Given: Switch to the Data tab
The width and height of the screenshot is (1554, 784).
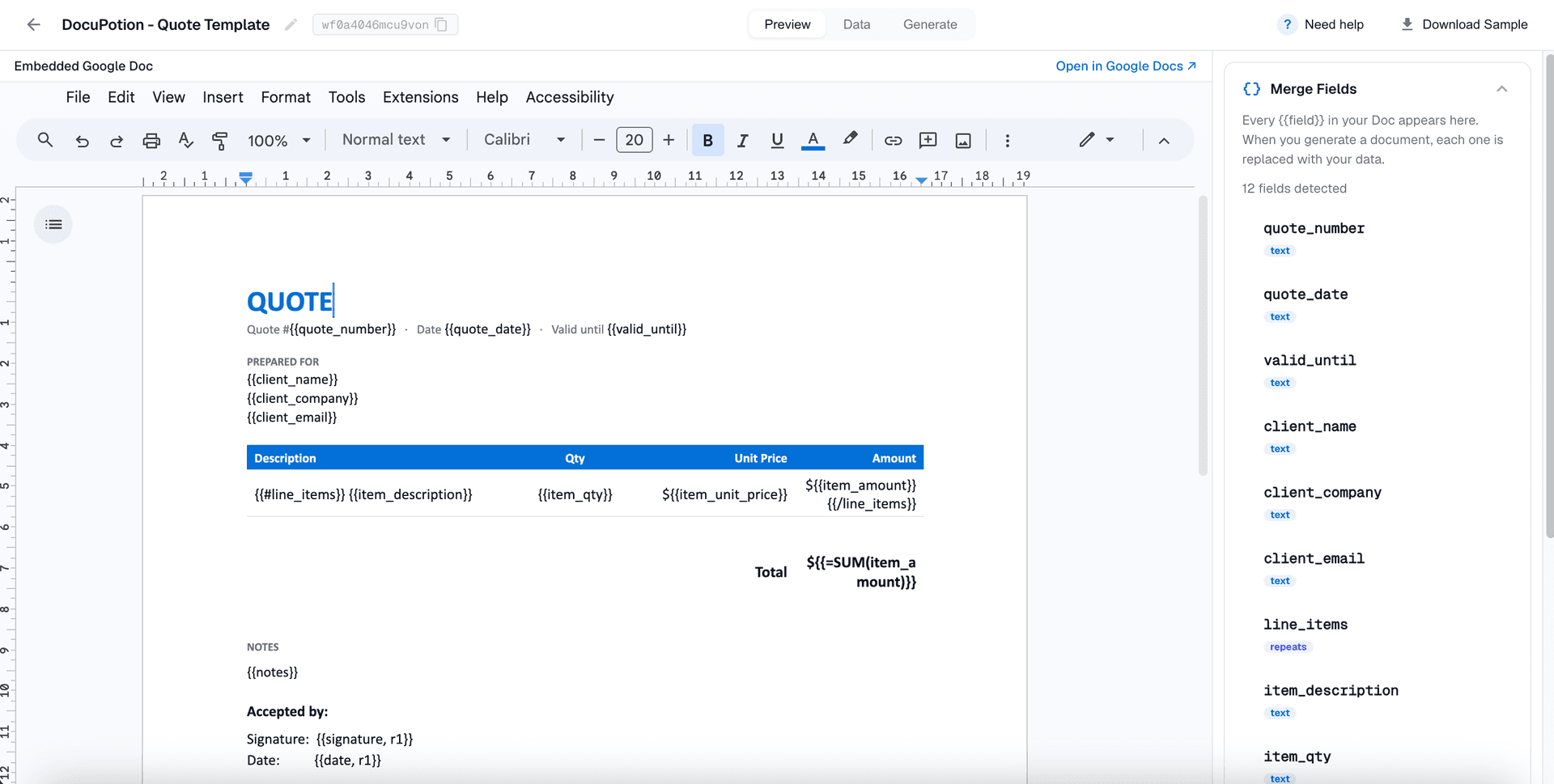Looking at the screenshot, I should pos(856,24).
